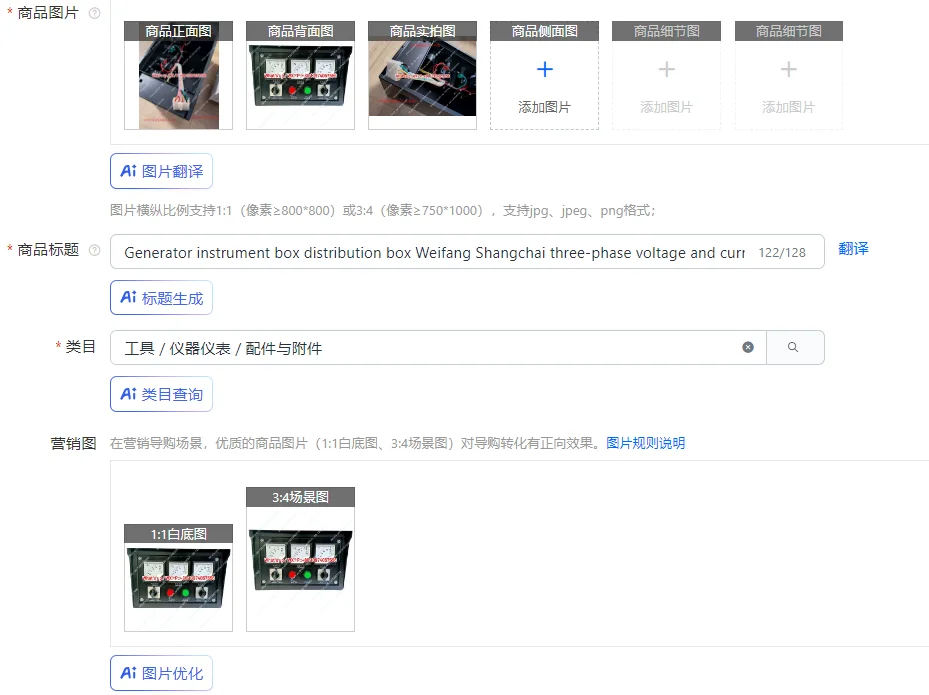Open the 图片规则说明 link
The width and height of the screenshot is (929, 695).
645,443
